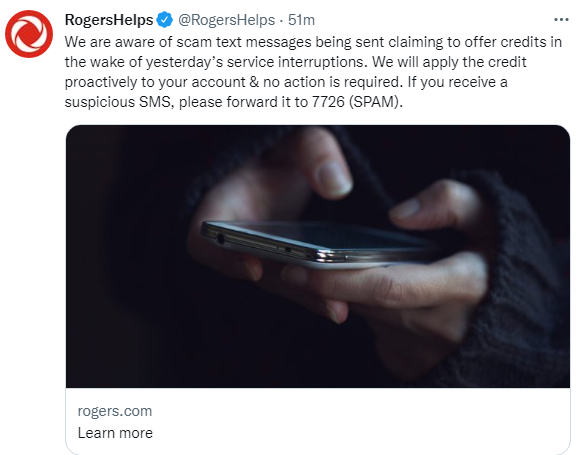Open the RogersHelps red logo avatar
Image resolution: width=577 pixels, height=455 pixels.
pyautogui.click(x=29, y=34)
